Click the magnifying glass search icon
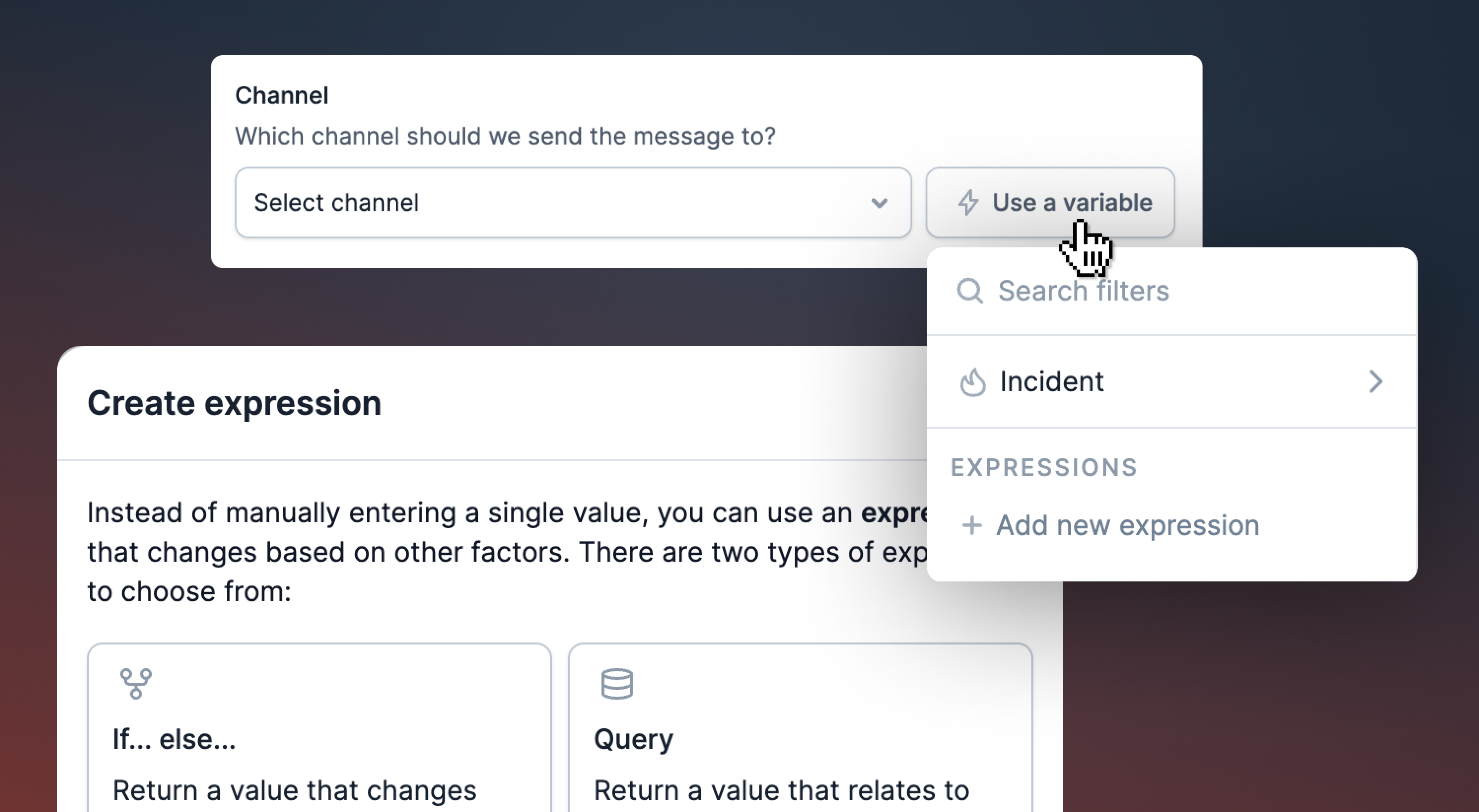Screen dimensions: 1479x812 [970, 291]
